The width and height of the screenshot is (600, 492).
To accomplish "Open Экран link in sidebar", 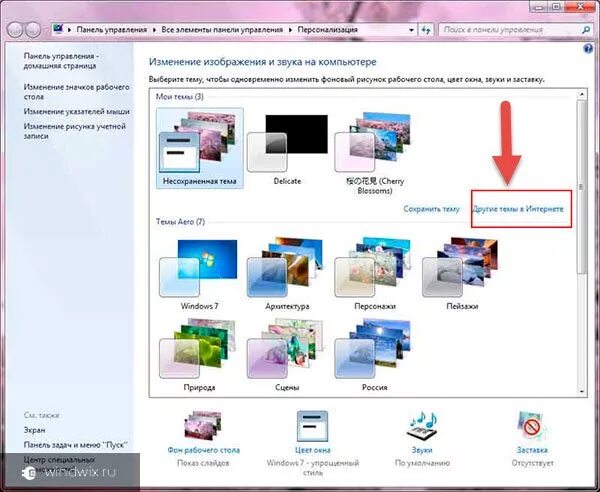I will click(x=34, y=430).
